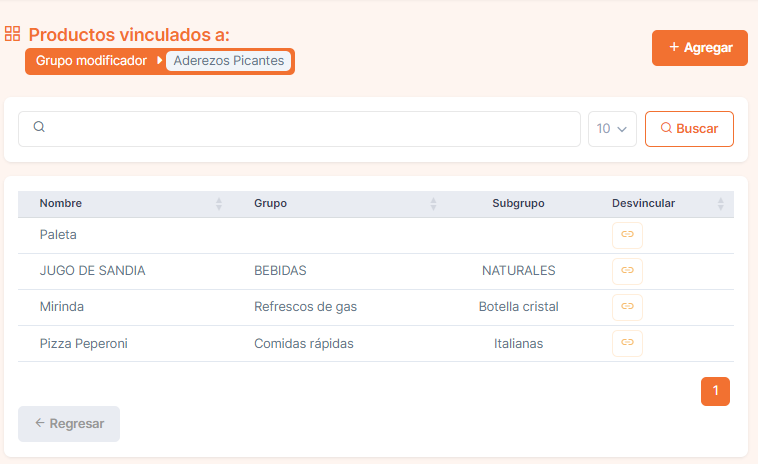Unlink the Paleta product
Image resolution: width=758 pixels, height=464 pixels.
click(x=627, y=235)
